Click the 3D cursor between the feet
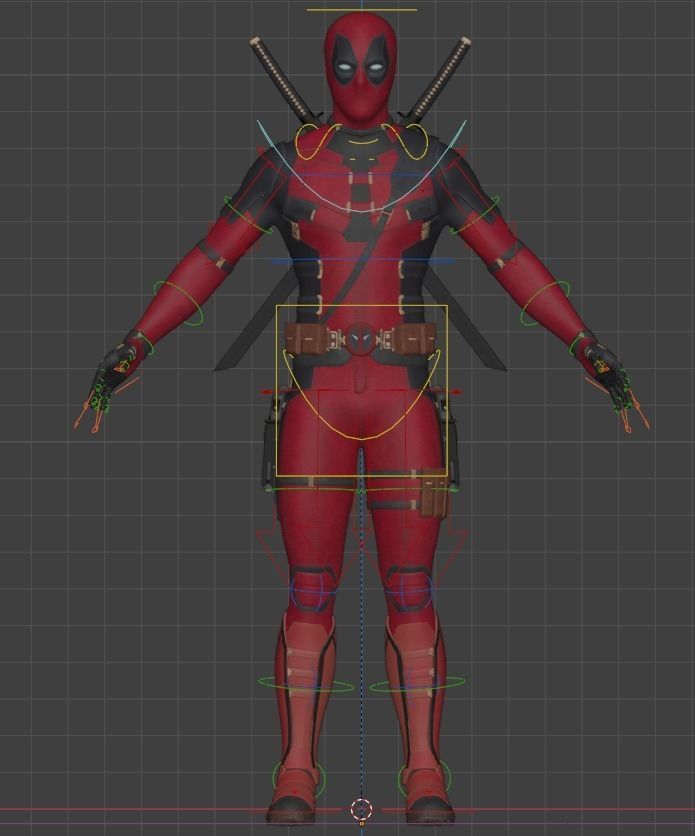This screenshot has height=836, width=695. click(x=361, y=809)
